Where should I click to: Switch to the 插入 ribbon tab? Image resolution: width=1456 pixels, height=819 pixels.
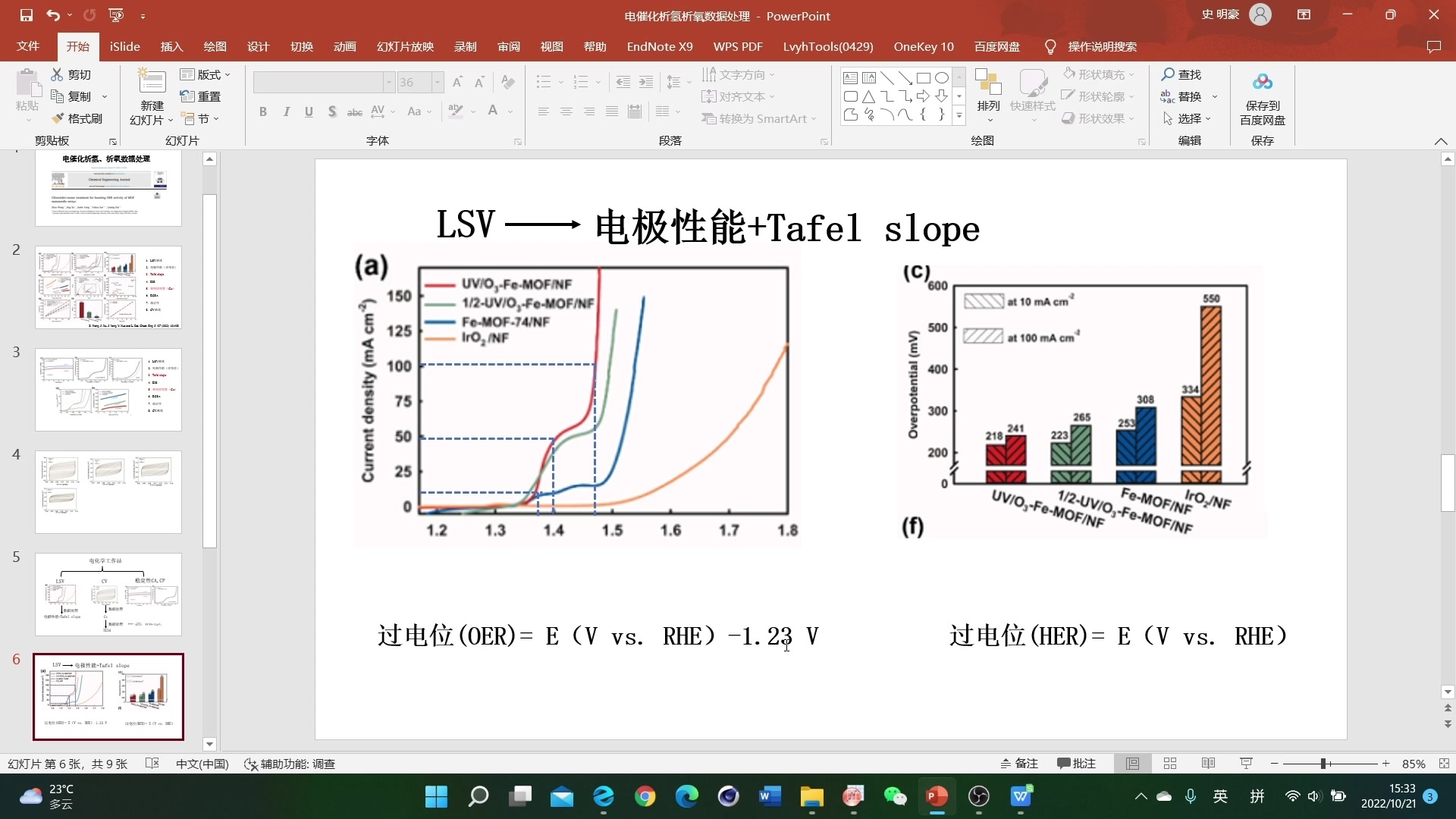tap(171, 46)
